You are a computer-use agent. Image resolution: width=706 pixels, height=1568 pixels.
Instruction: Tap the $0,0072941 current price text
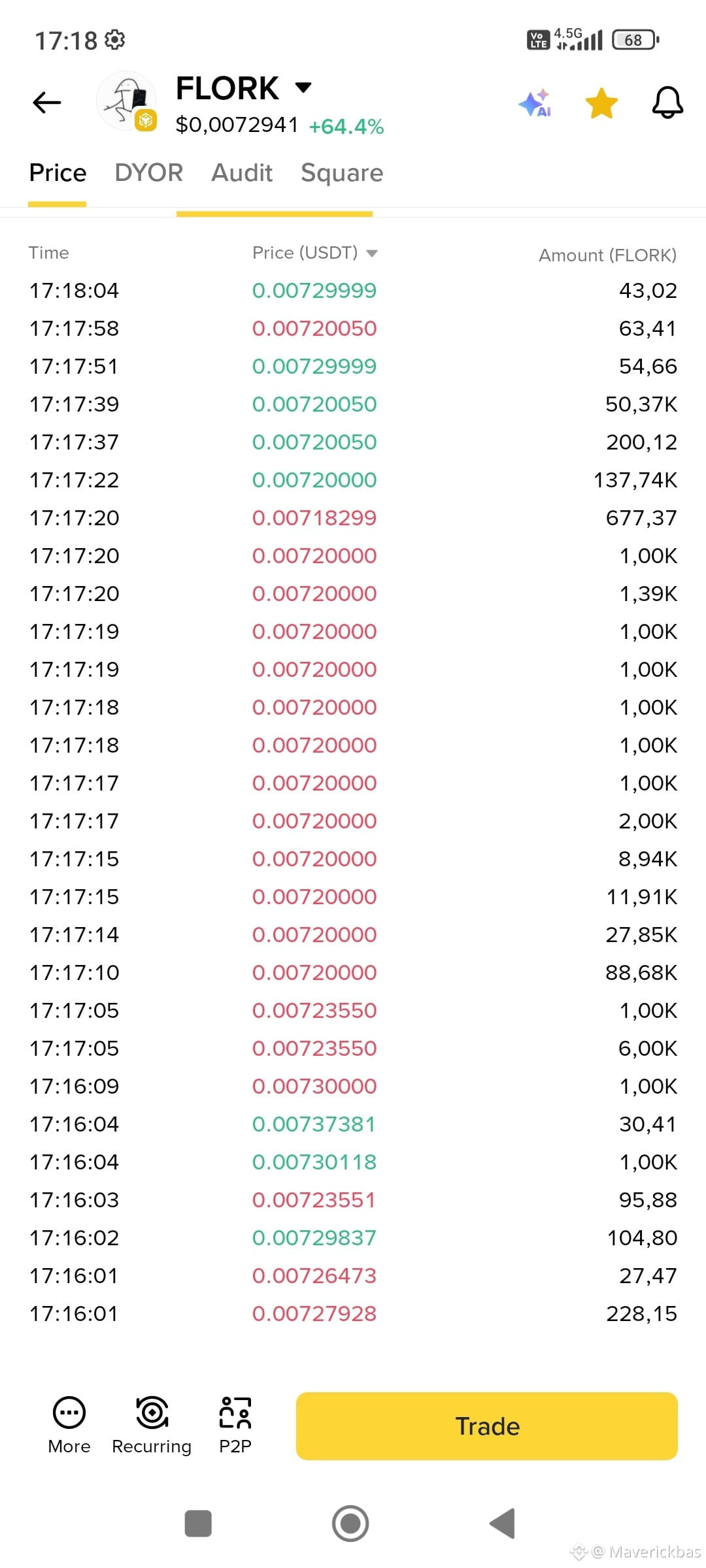point(237,125)
